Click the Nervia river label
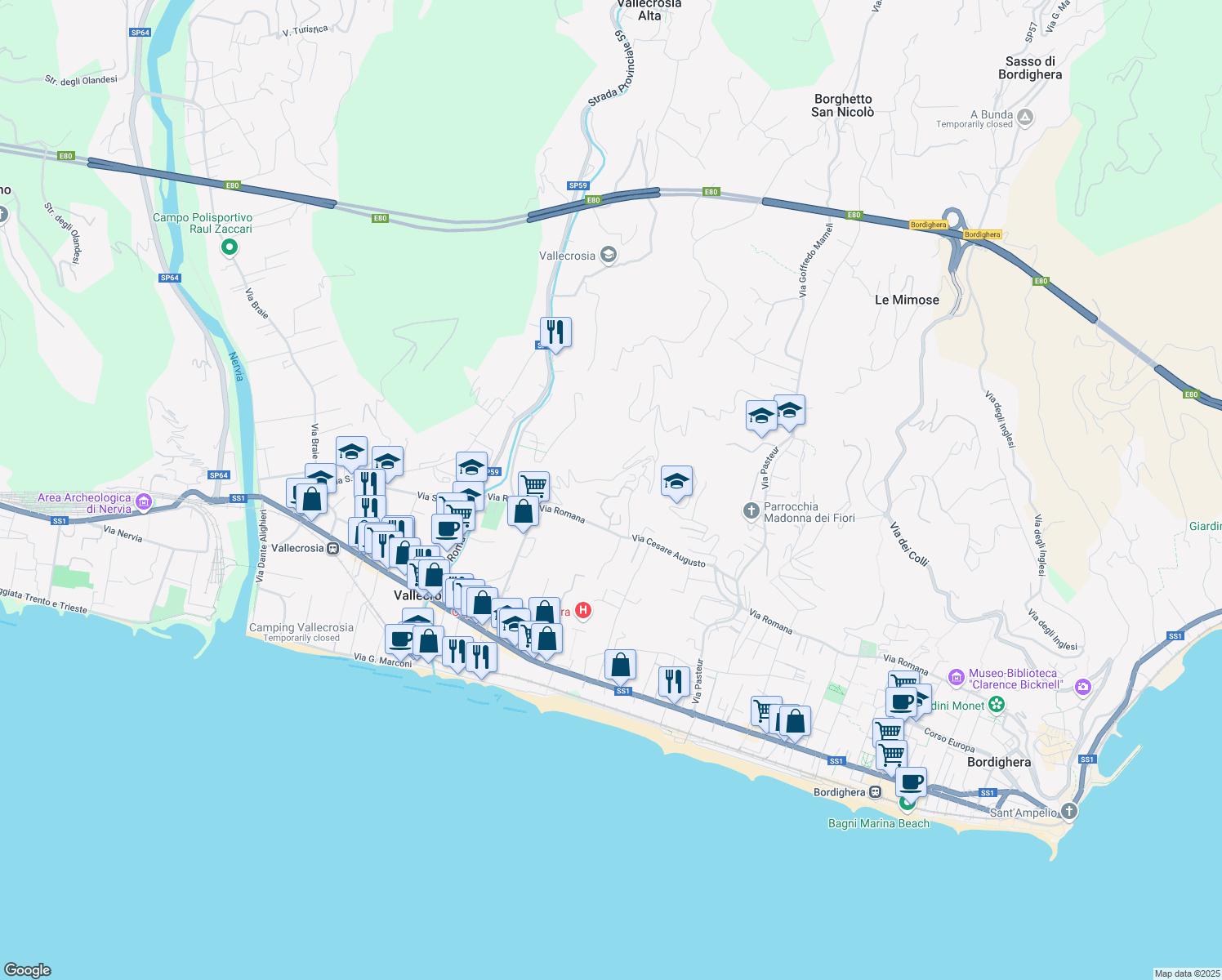This screenshot has height=980, width=1222. click(x=237, y=367)
